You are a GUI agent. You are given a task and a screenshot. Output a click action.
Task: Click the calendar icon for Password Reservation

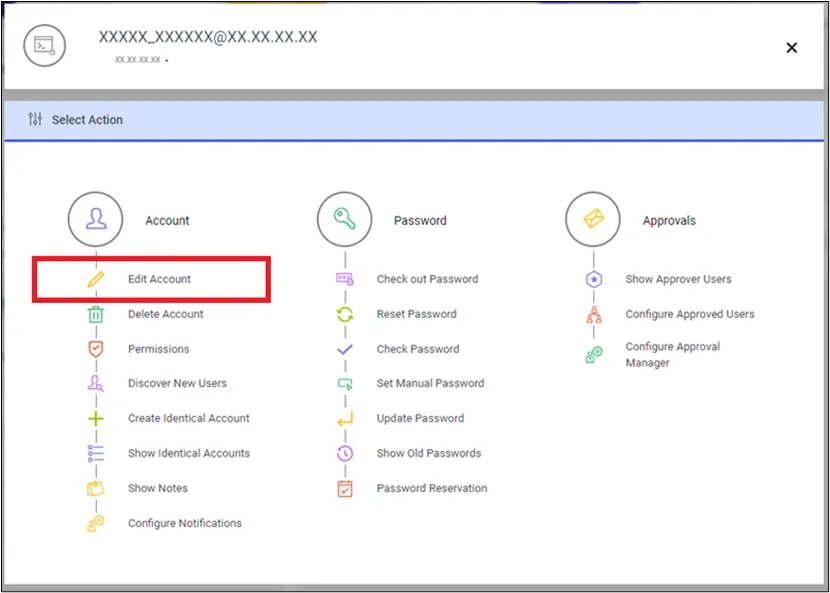coord(345,489)
